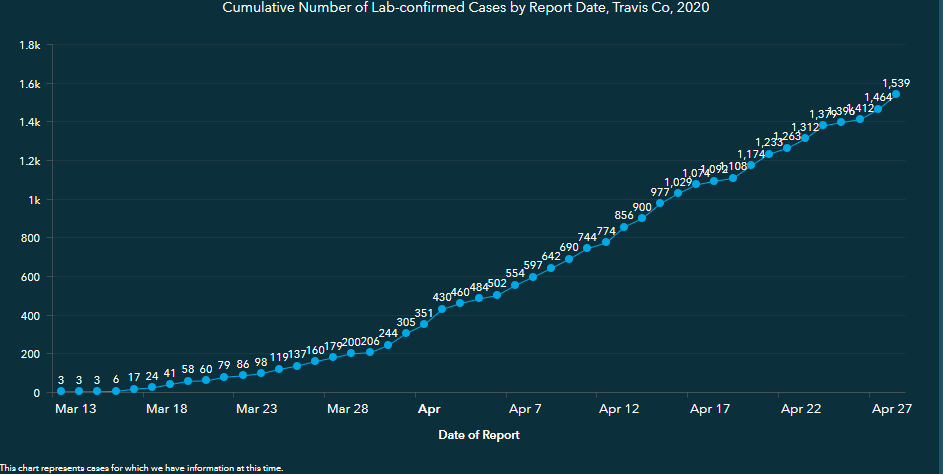Click the Apr 12 x-axis date label
The image size is (943, 474).
(x=618, y=409)
